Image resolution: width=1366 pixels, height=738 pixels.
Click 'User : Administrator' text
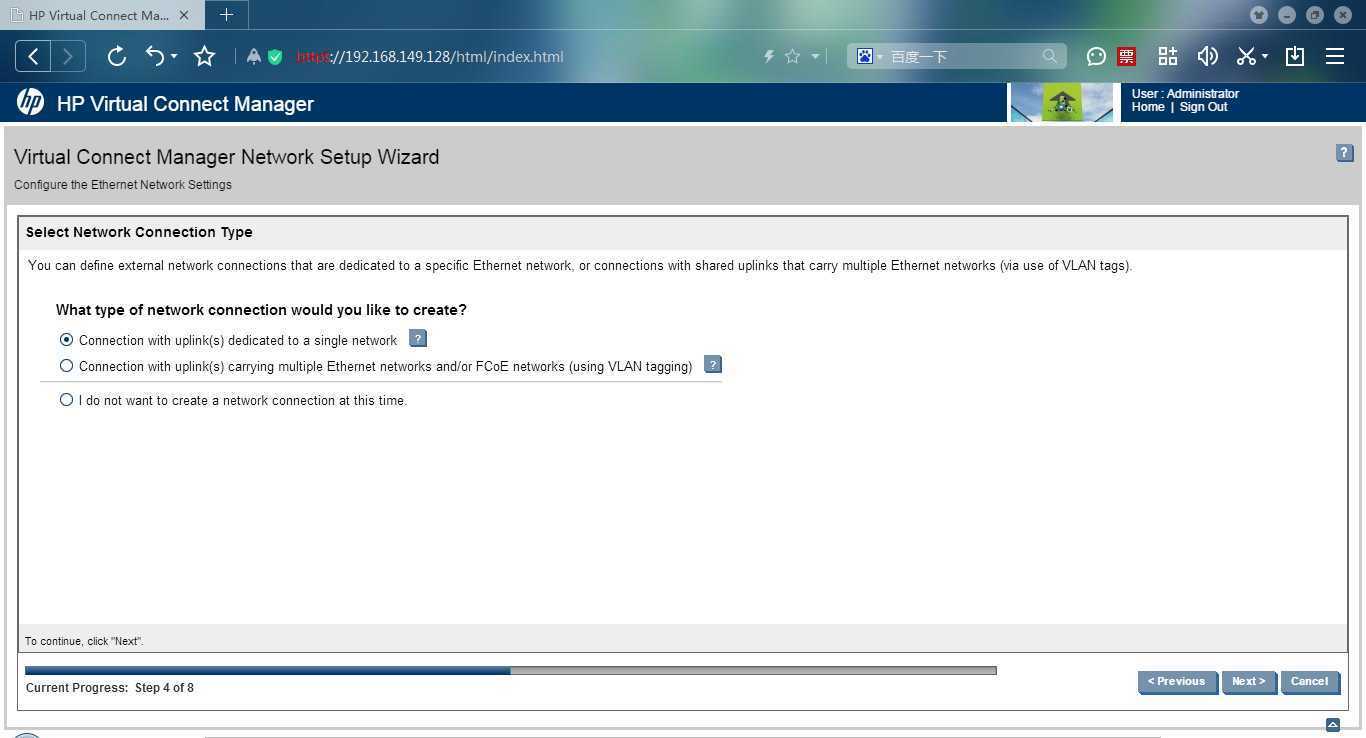pos(1185,94)
